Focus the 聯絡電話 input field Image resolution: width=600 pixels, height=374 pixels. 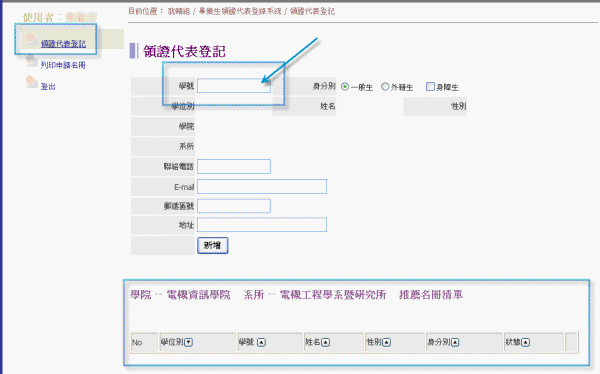(234, 167)
